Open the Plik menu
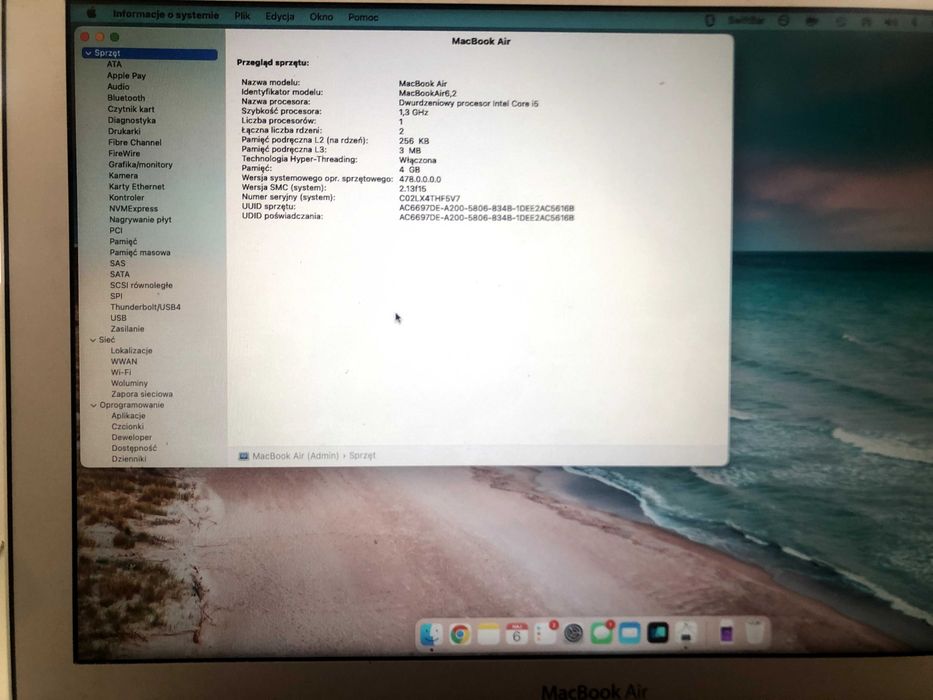 pyautogui.click(x=242, y=16)
